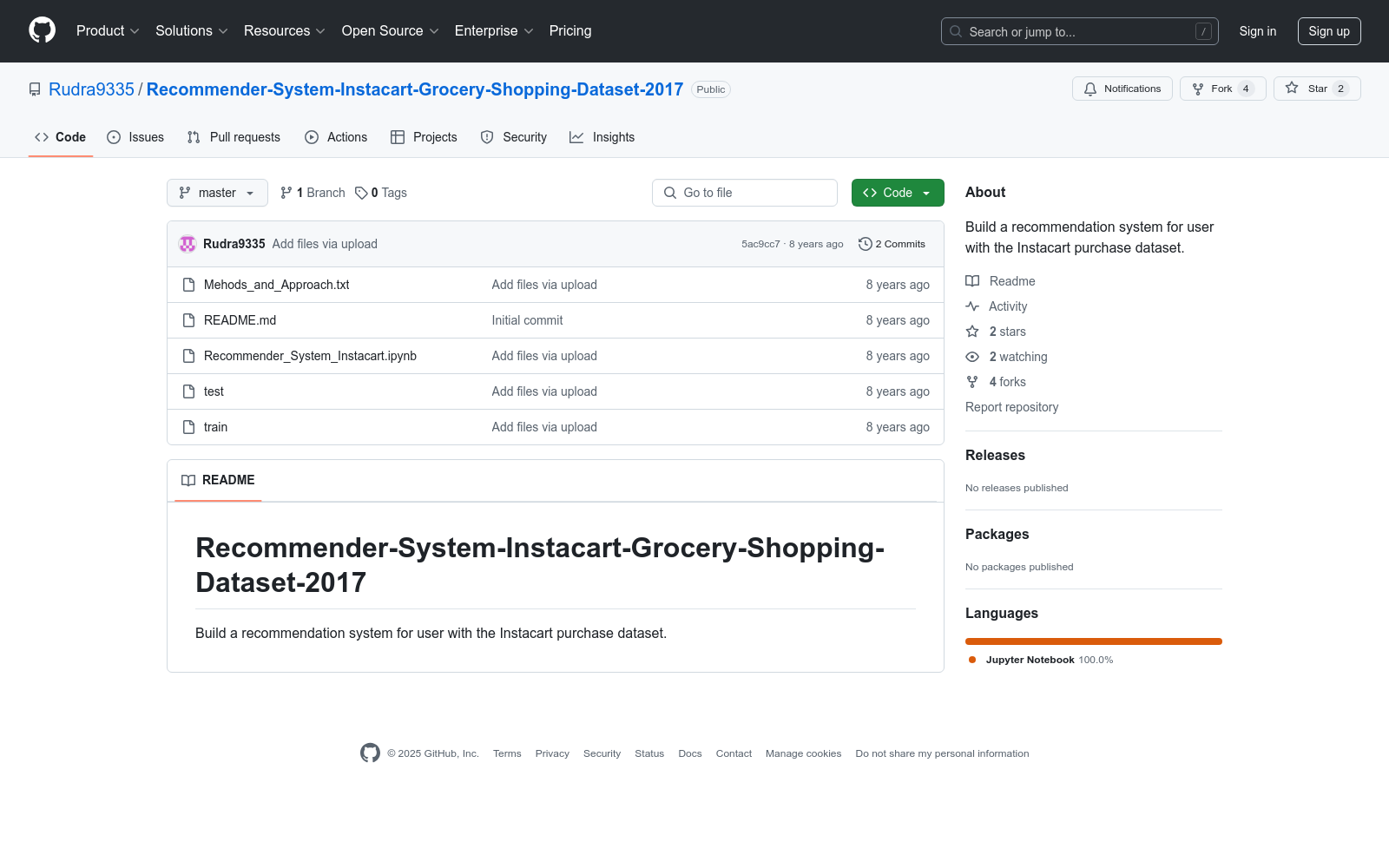Click the Go to file input
The image size is (1389, 868).
(745, 193)
